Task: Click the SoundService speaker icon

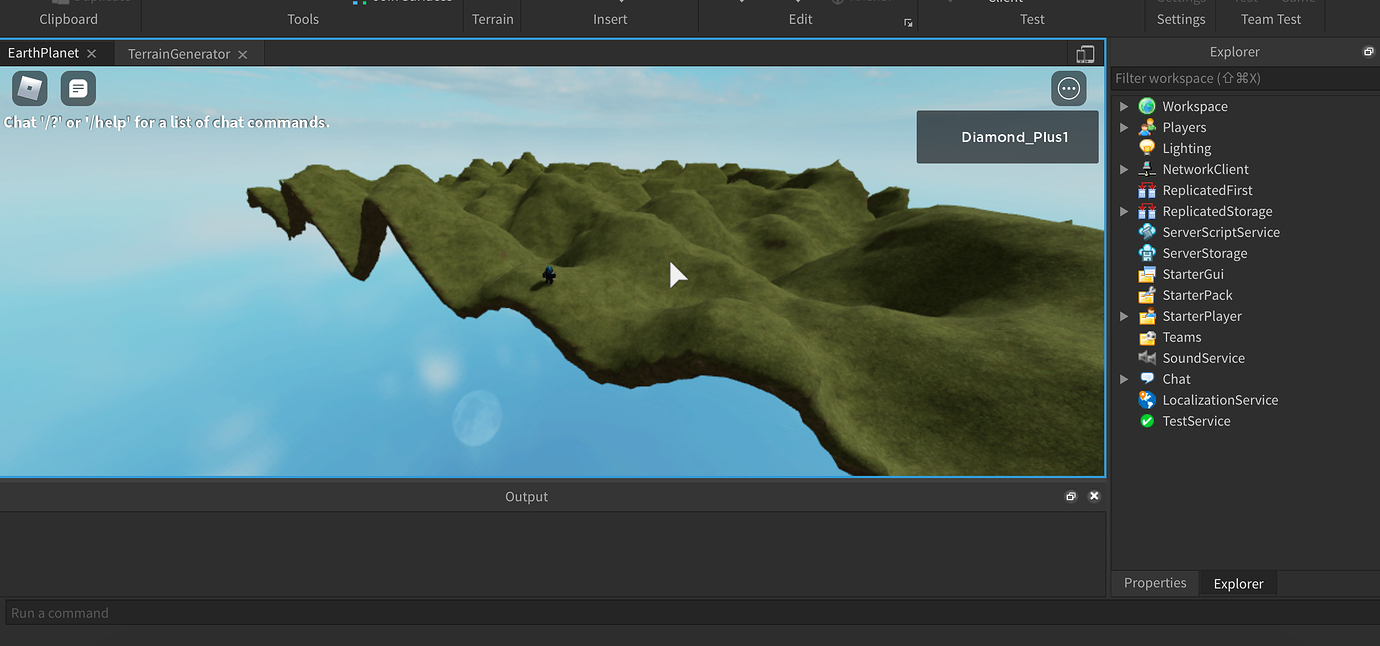Action: [1146, 357]
